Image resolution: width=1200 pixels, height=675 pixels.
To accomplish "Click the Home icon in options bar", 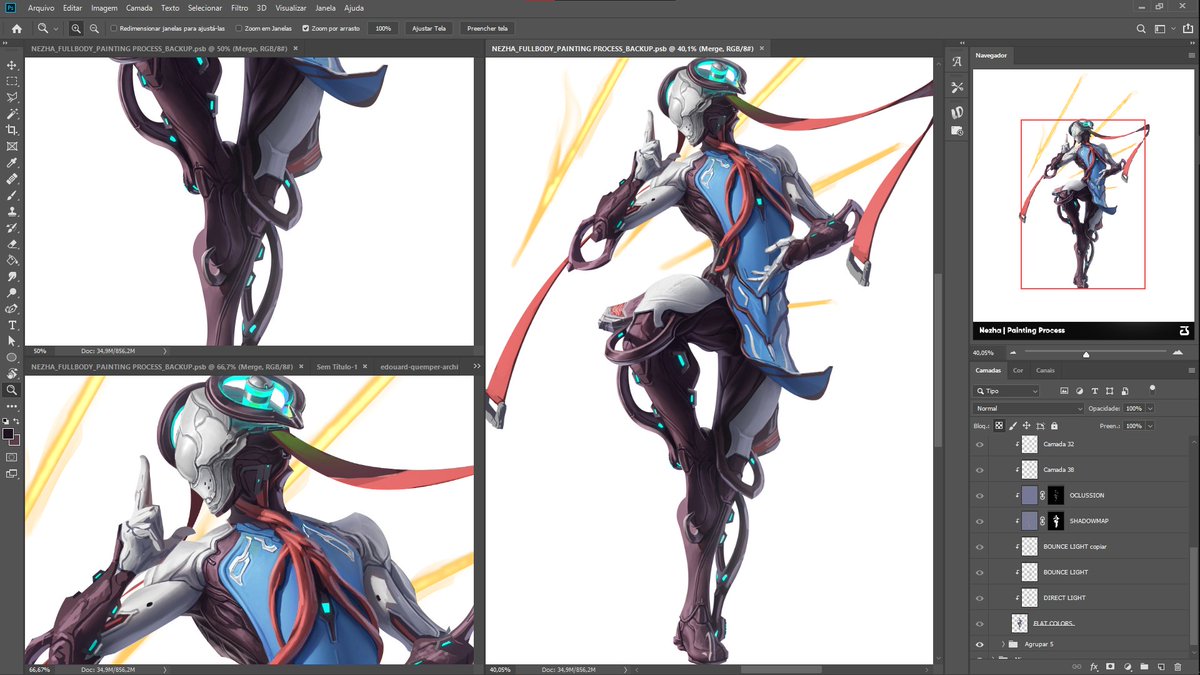I will pos(16,29).
